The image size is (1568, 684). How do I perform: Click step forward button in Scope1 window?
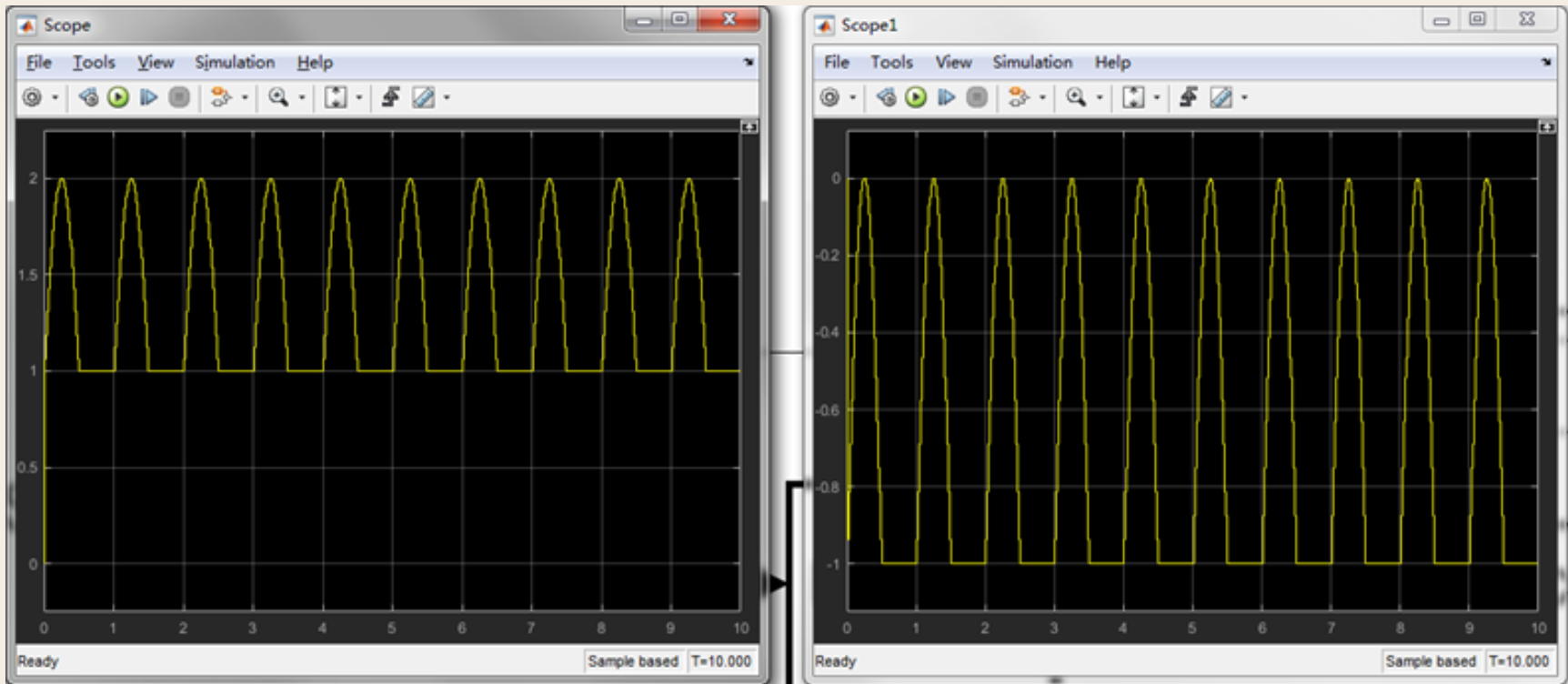(946, 97)
